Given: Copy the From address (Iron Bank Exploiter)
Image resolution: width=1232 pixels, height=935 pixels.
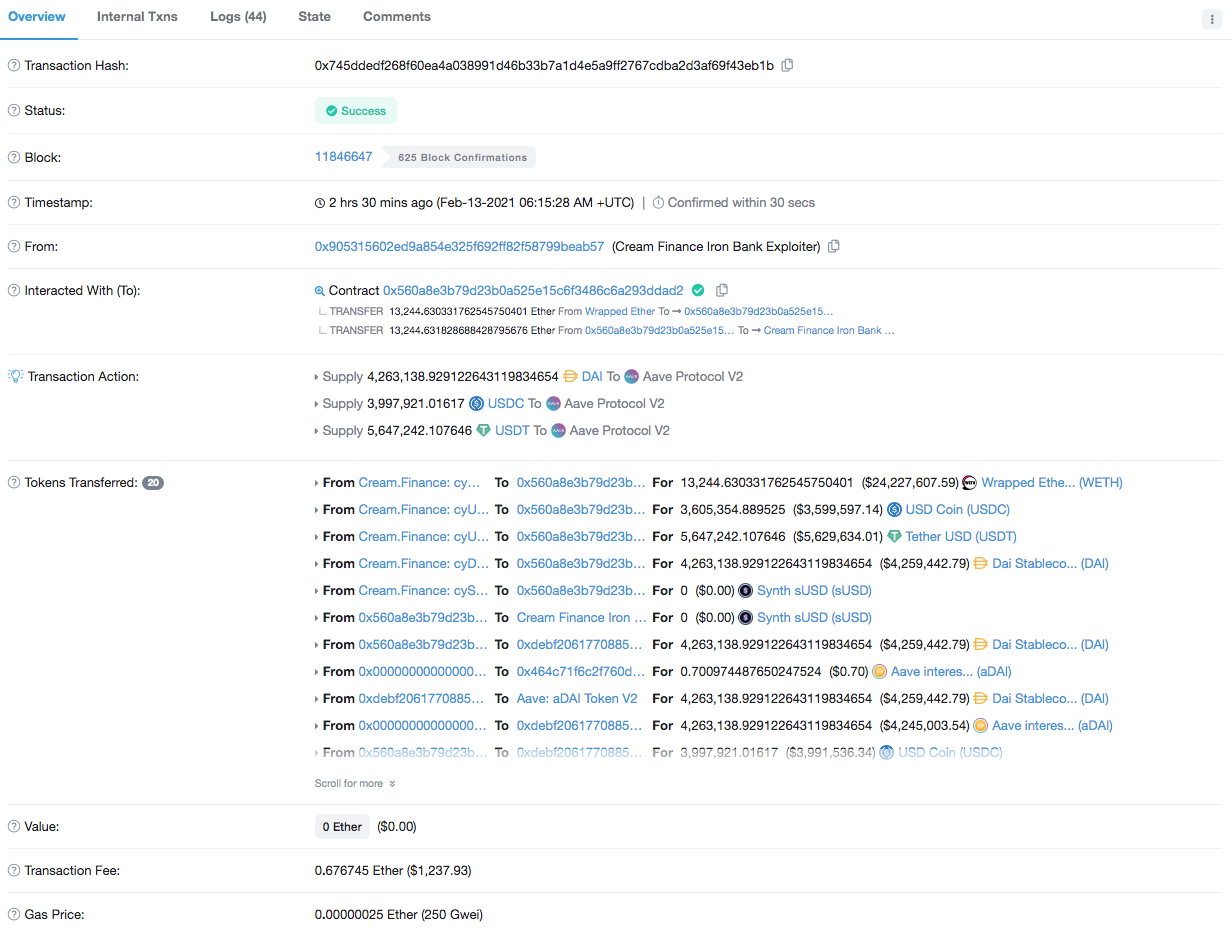Looking at the screenshot, I should (834, 246).
